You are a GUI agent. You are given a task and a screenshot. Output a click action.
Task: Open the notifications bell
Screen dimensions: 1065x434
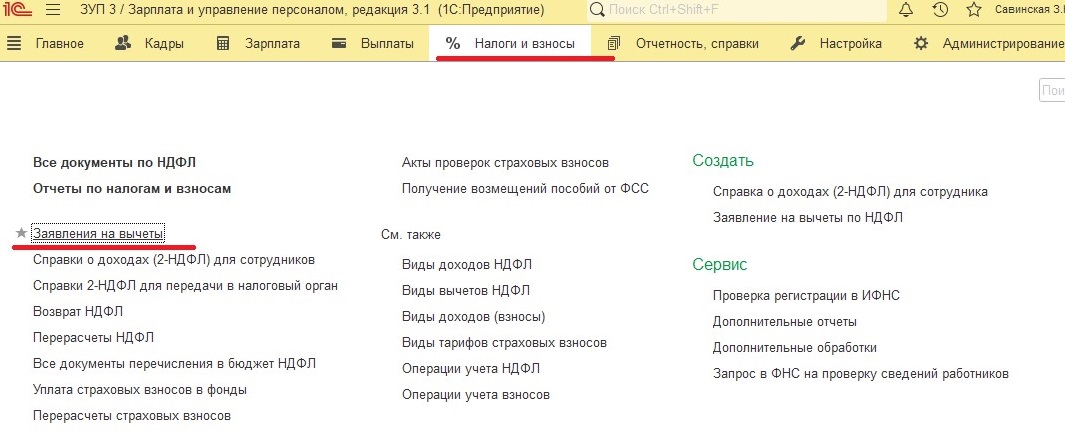pos(906,10)
